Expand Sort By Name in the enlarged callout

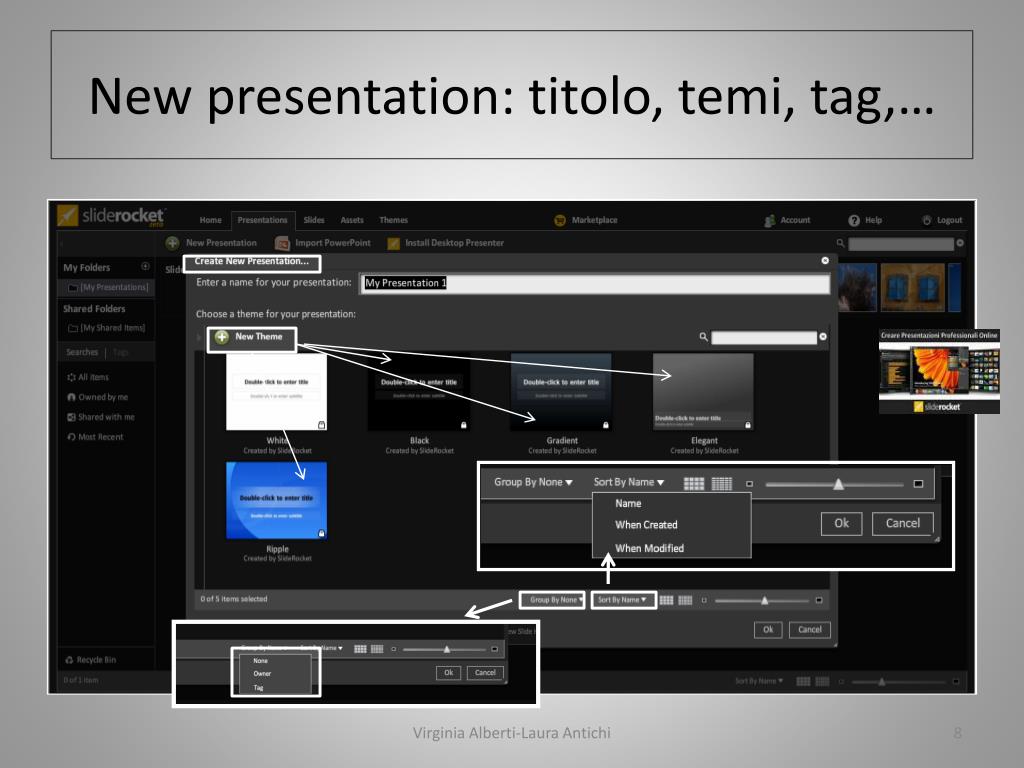[x=628, y=483]
